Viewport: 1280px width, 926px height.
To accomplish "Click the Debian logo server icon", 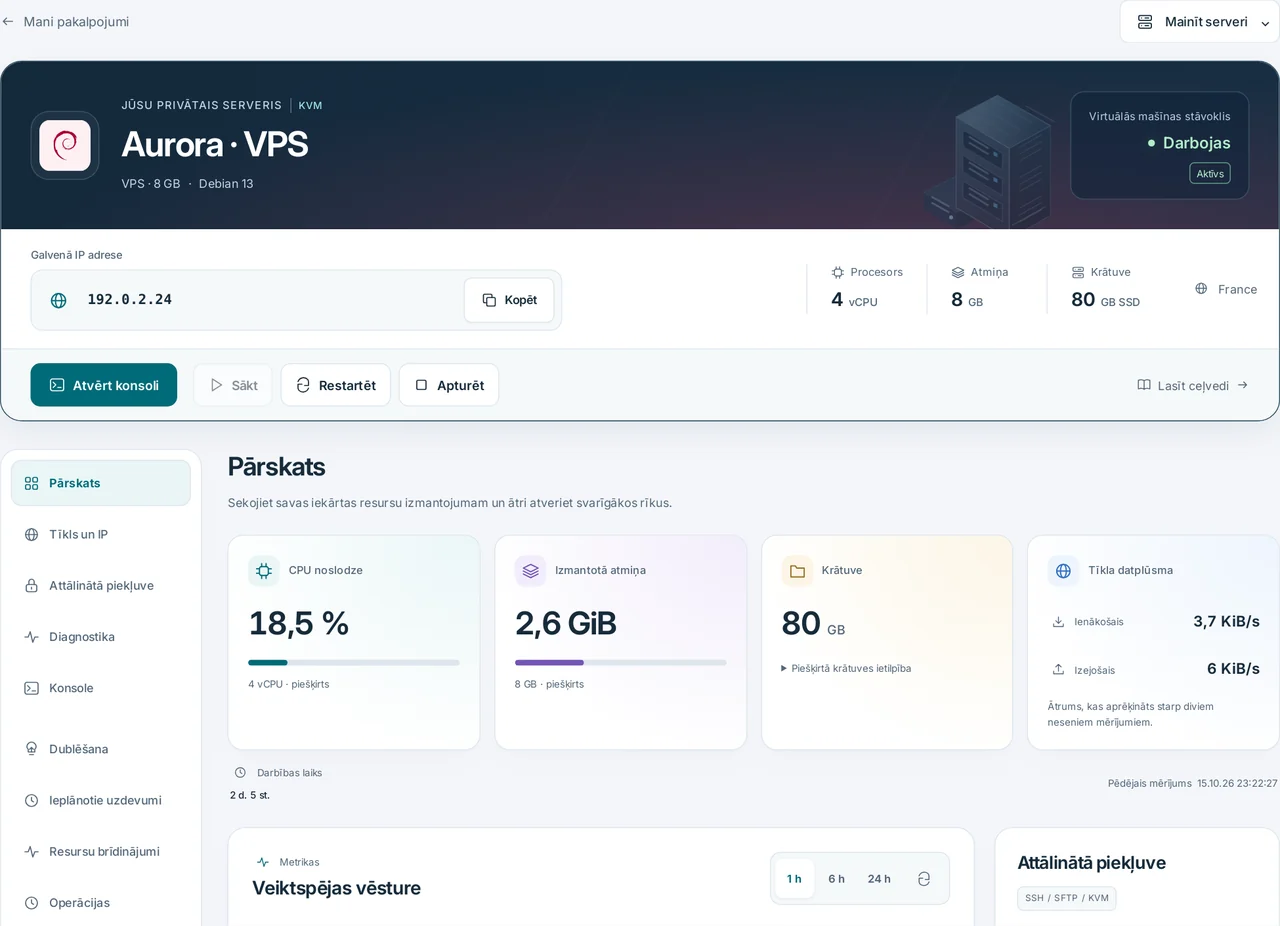I will (65, 146).
